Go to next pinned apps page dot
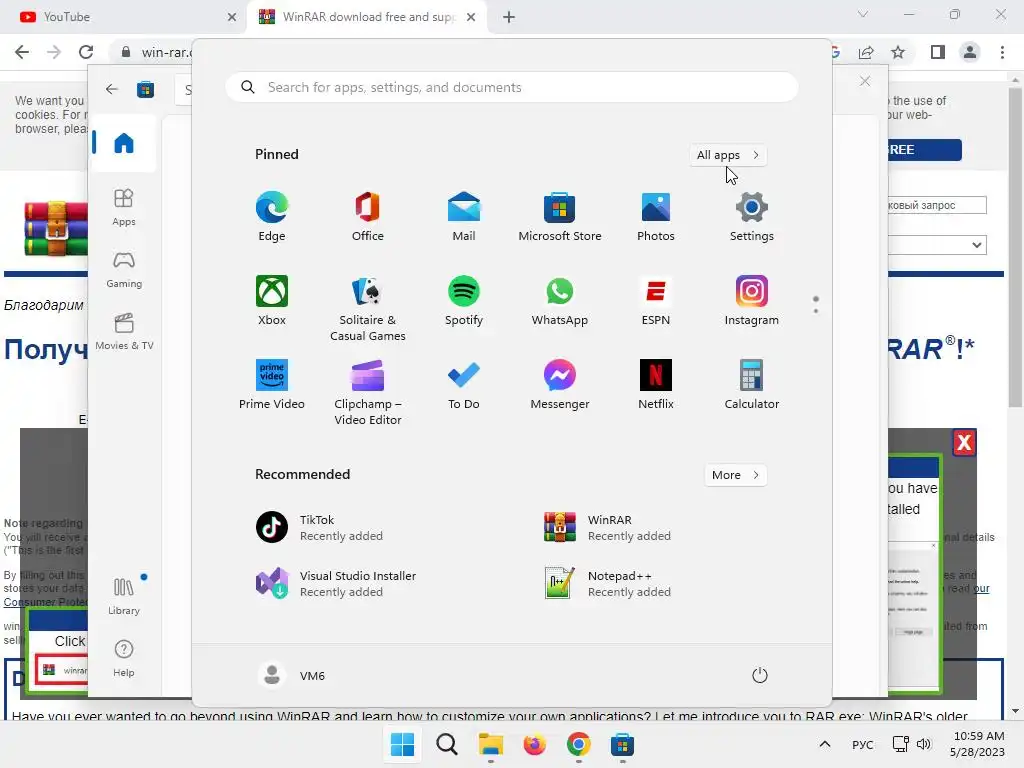The image size is (1024, 768). pos(816,311)
